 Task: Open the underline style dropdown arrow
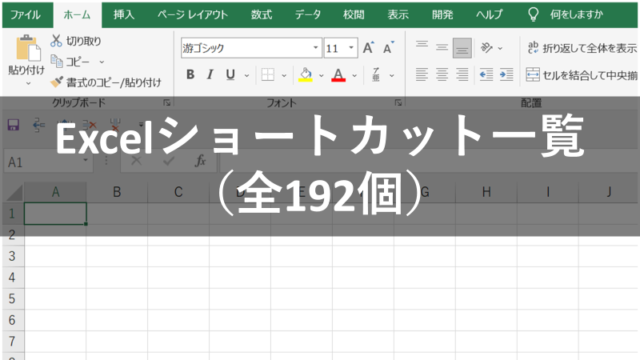[247, 76]
